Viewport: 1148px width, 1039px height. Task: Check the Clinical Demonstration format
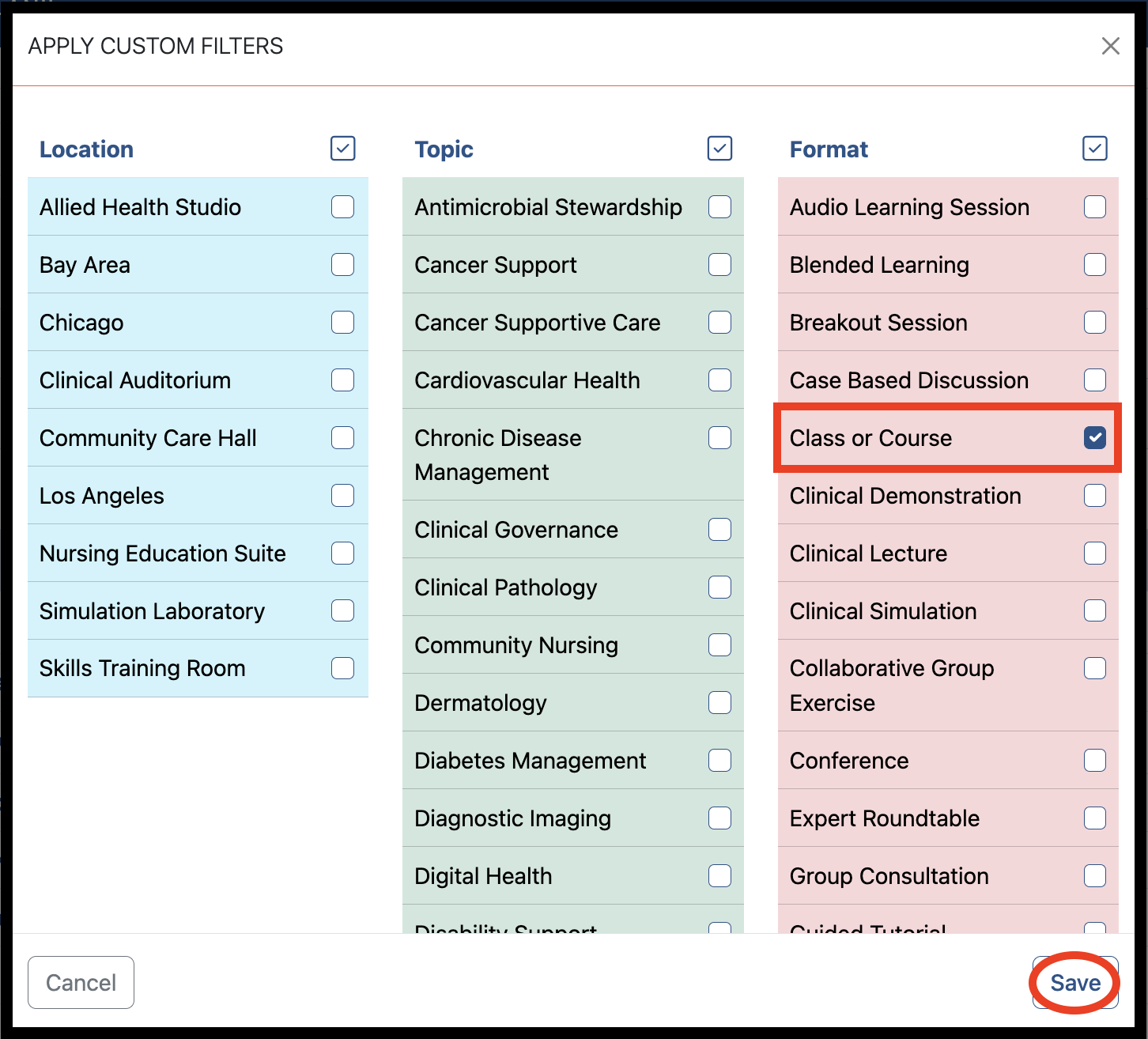pyautogui.click(x=1095, y=496)
